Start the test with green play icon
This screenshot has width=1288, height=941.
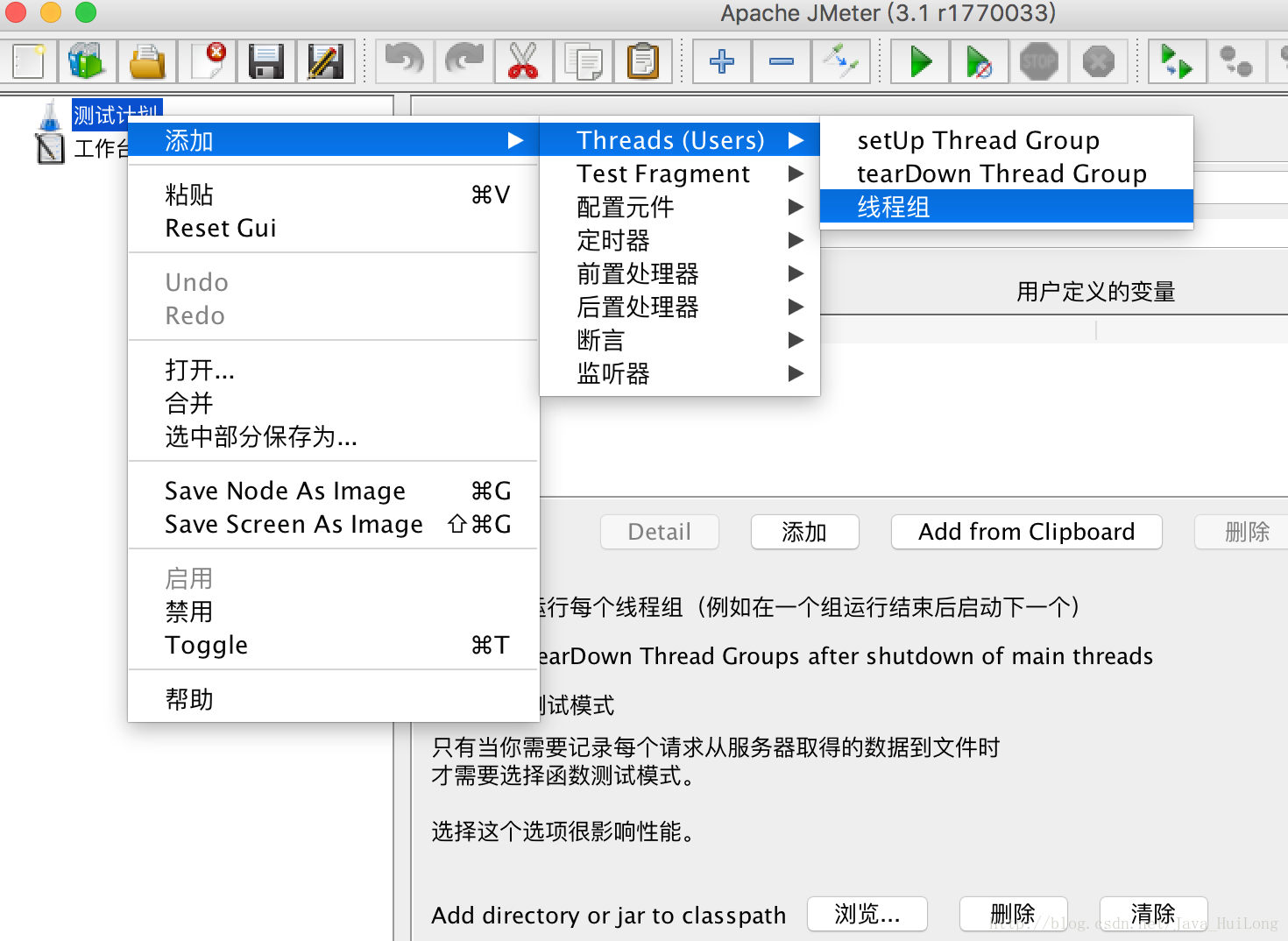920,61
